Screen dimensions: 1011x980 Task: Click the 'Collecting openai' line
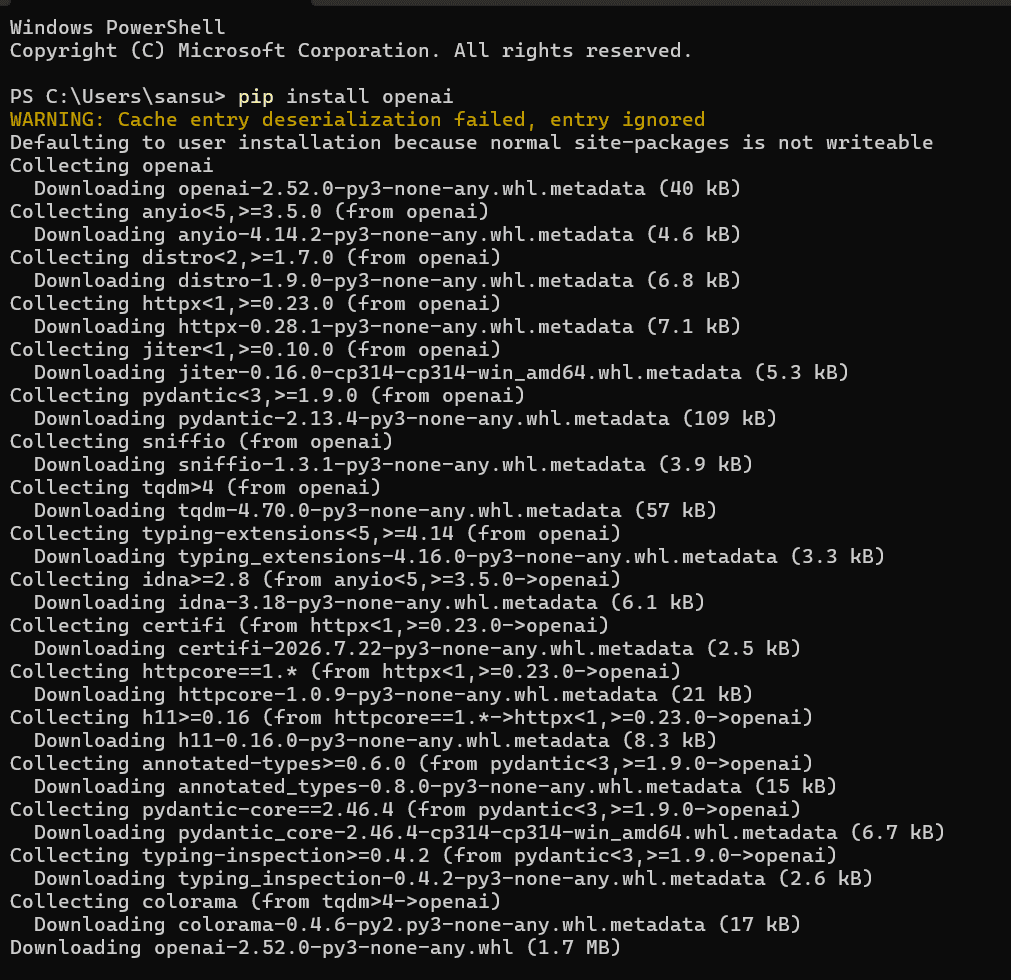[x=112, y=166]
